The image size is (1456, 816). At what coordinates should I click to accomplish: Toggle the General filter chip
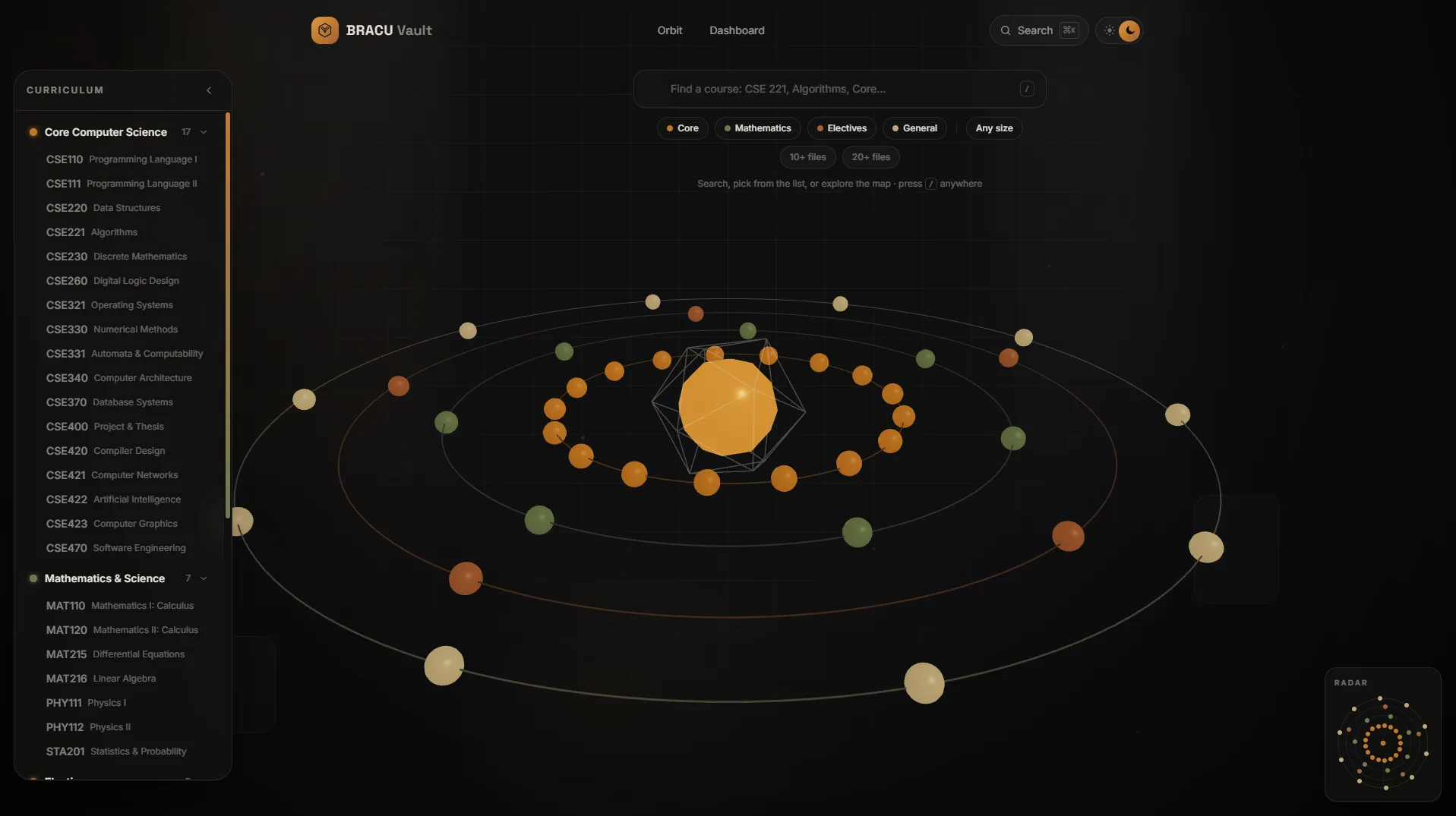click(x=914, y=128)
